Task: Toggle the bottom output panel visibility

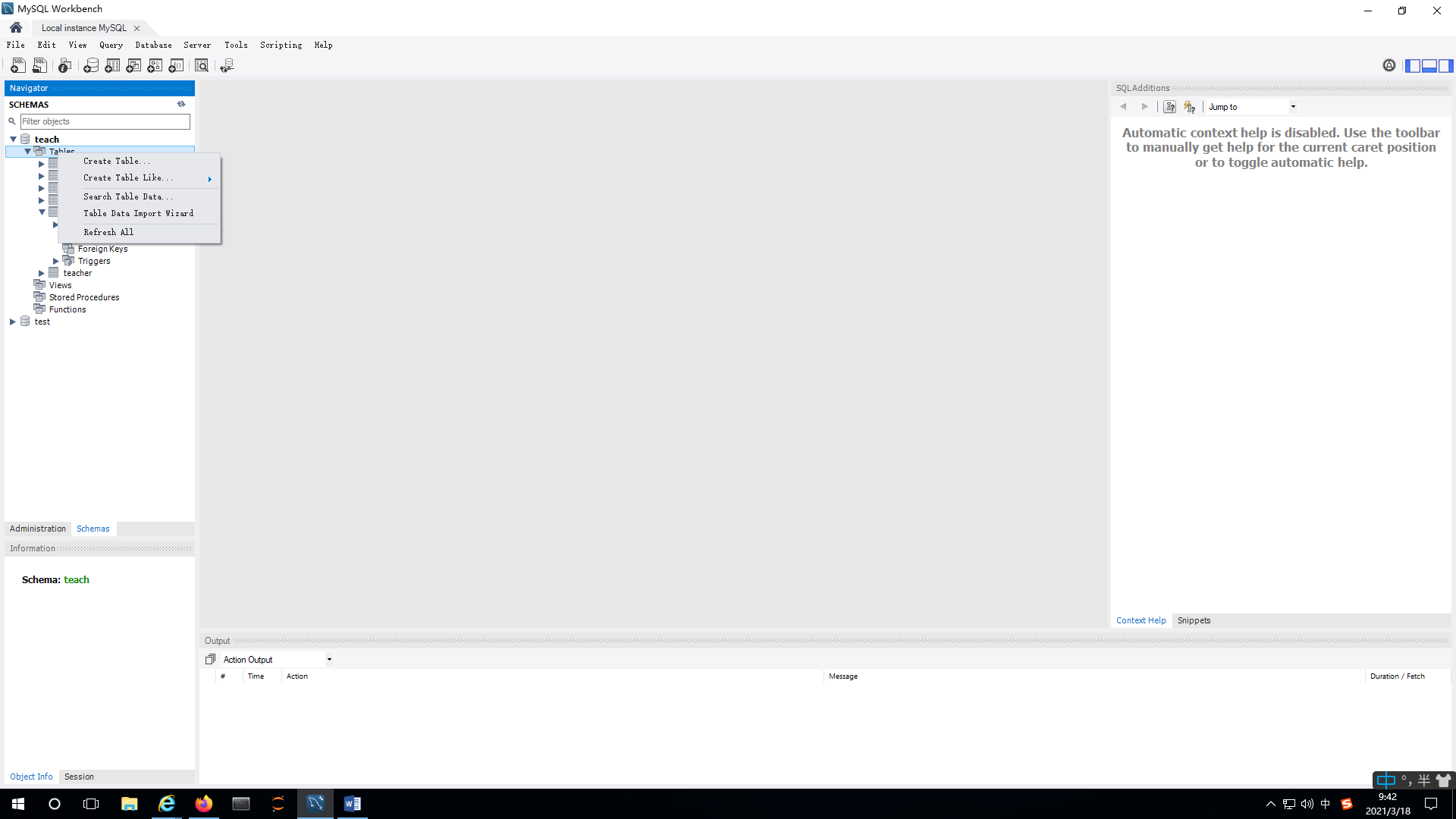Action: [x=1429, y=66]
